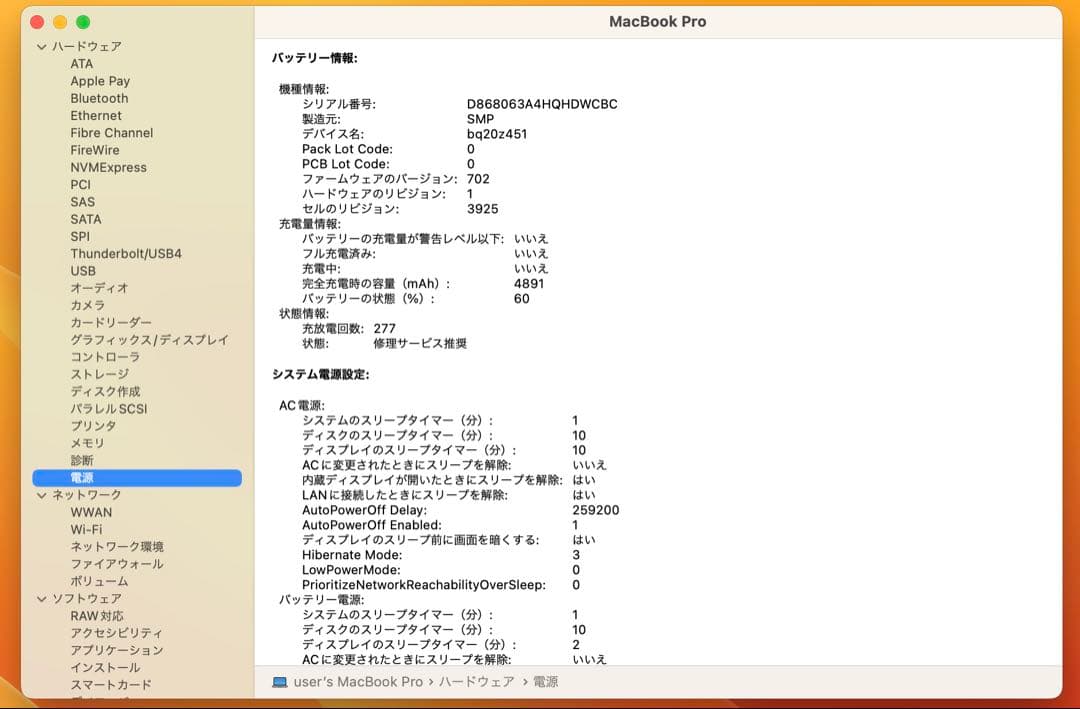Select the NVMExpress sidebar entry
The width and height of the screenshot is (1080, 709).
(109, 167)
